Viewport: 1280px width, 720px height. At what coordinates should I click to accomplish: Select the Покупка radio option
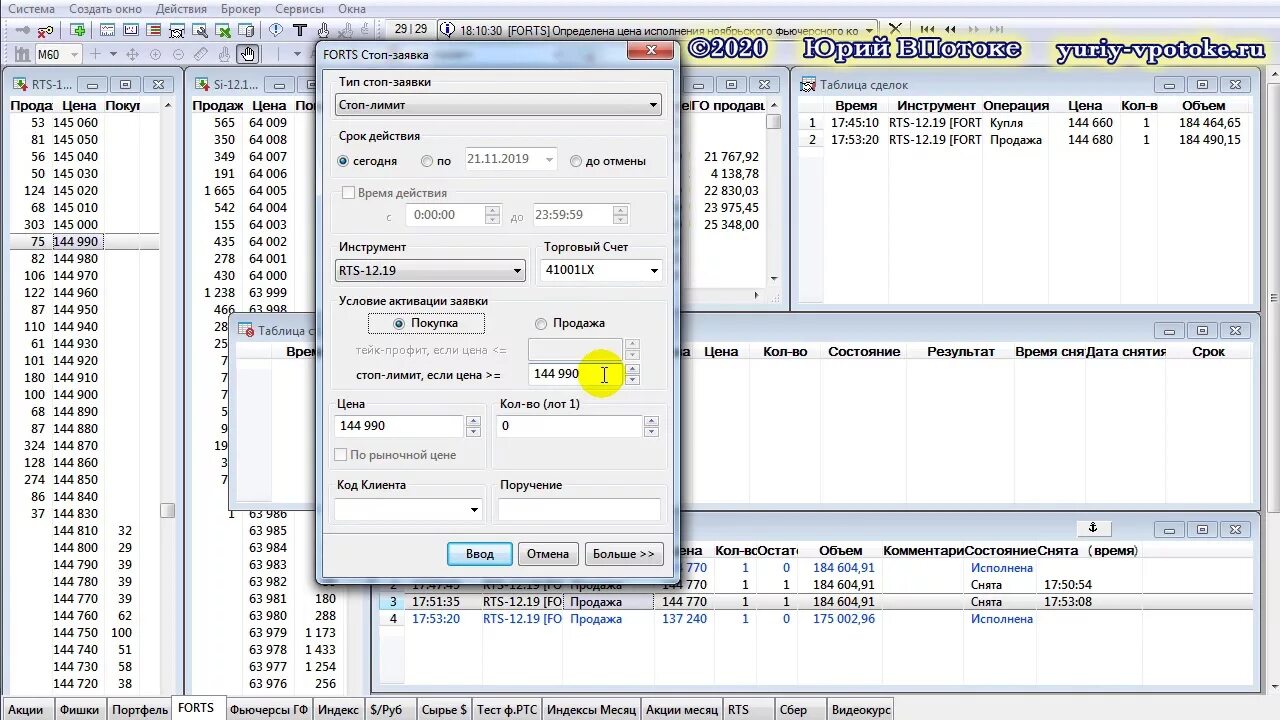[x=399, y=323]
